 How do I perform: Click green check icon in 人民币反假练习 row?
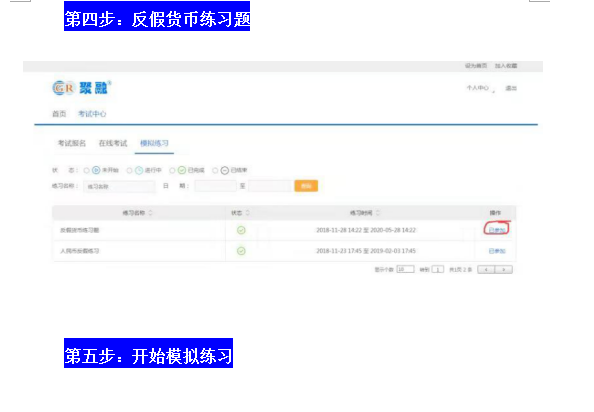pyautogui.click(x=241, y=251)
